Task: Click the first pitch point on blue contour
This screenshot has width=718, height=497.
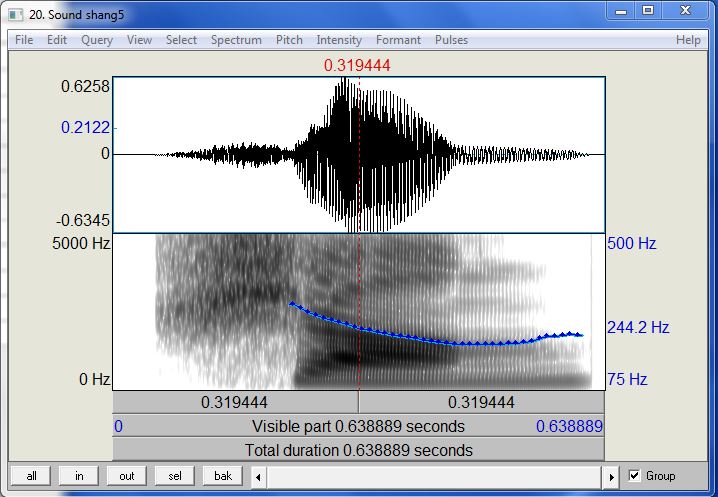Action: point(292,303)
